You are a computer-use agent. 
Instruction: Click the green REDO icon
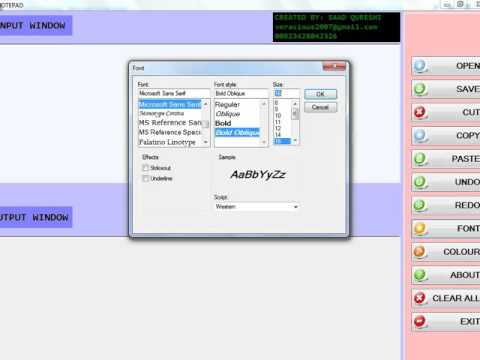[420, 205]
